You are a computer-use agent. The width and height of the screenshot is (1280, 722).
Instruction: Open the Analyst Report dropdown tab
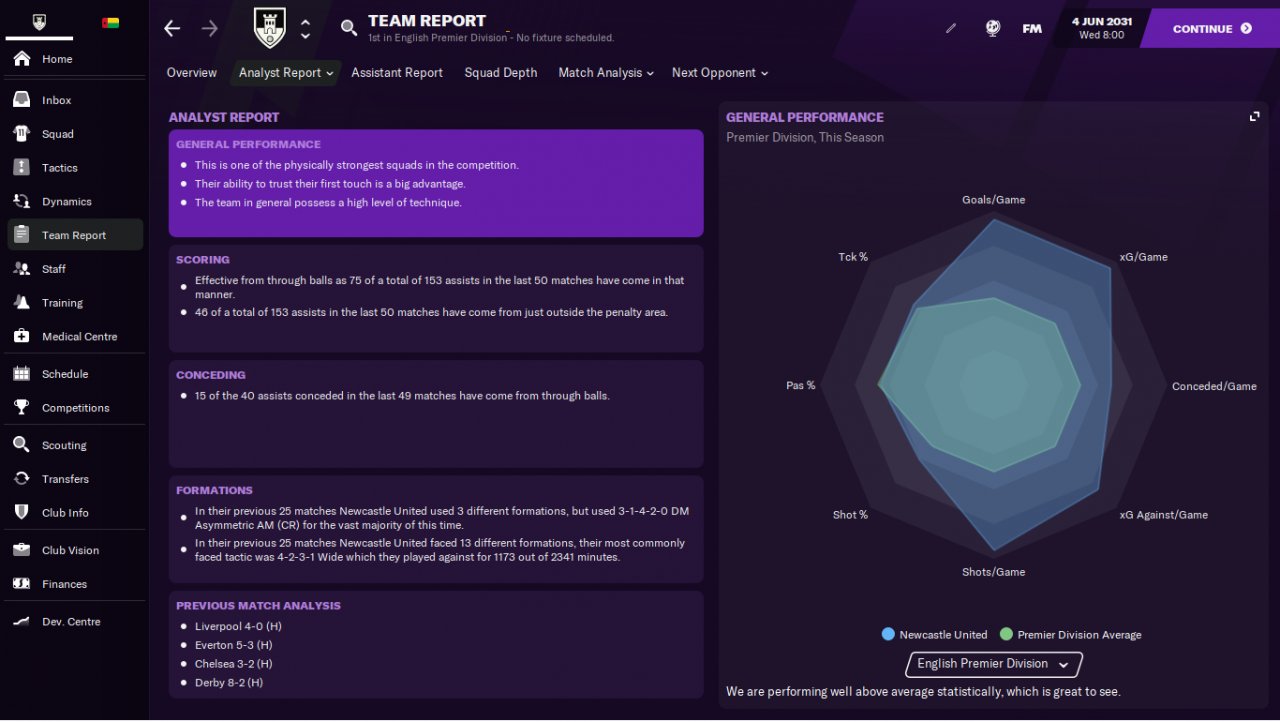pyautogui.click(x=286, y=73)
